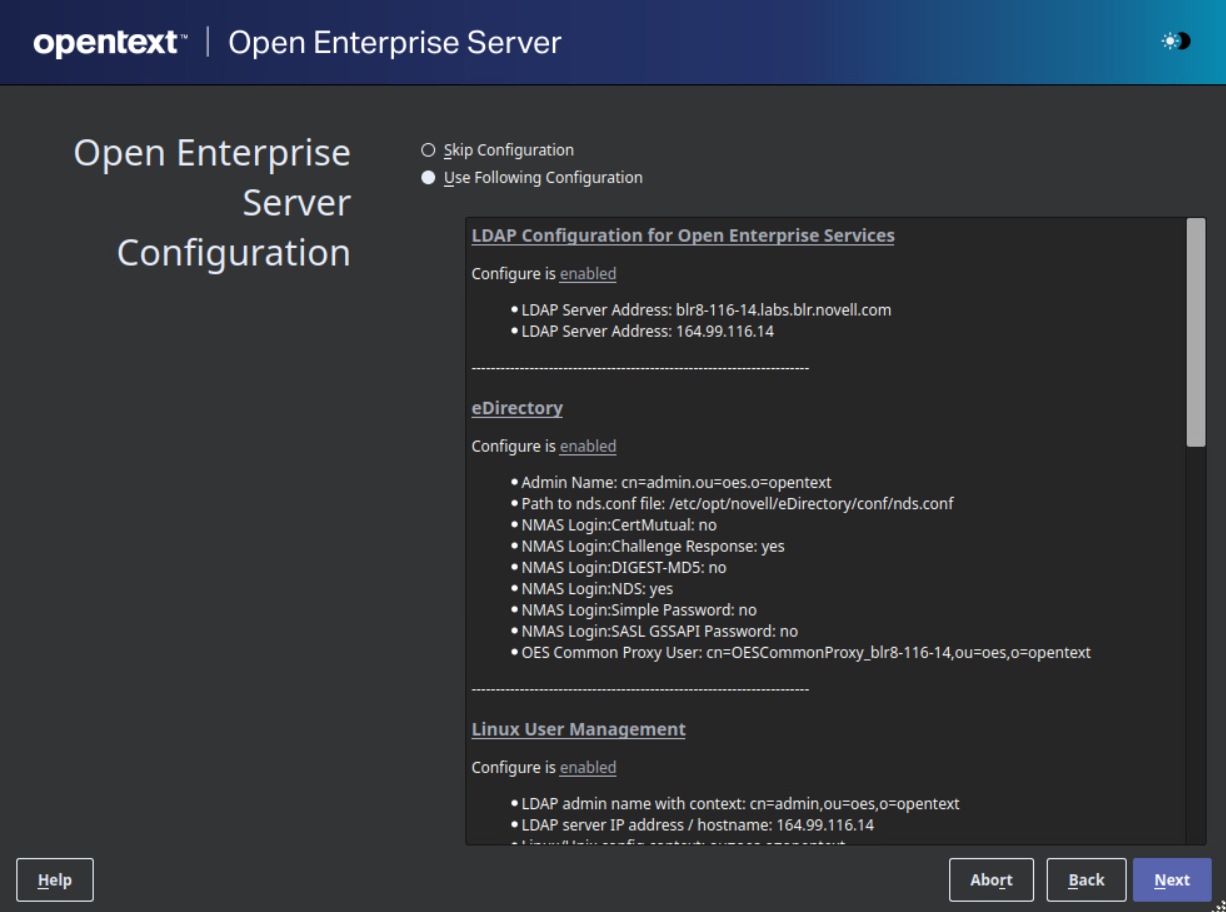Image resolution: width=1226 pixels, height=912 pixels.
Task: Click the window resize grip bottom-right
Action: click(x=1220, y=906)
